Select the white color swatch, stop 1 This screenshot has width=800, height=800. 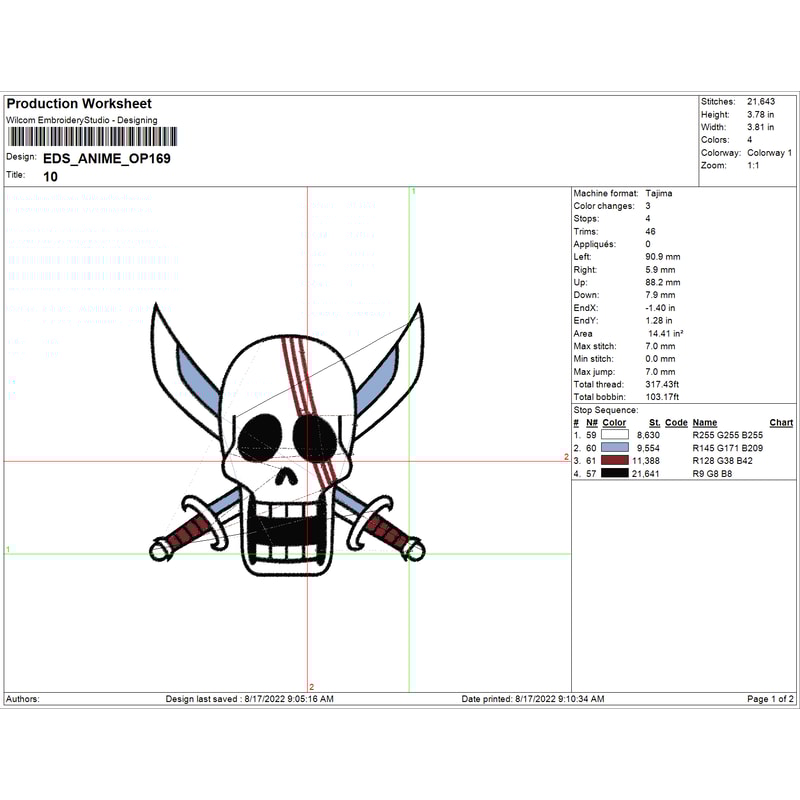point(614,435)
